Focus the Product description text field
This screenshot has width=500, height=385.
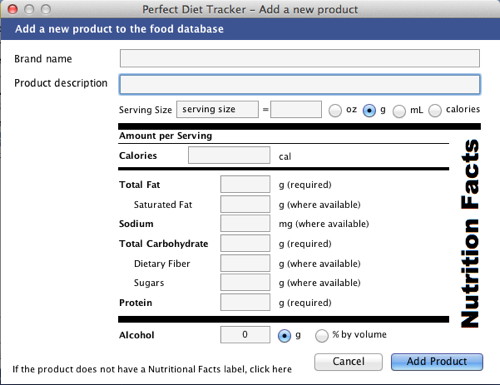click(x=300, y=84)
